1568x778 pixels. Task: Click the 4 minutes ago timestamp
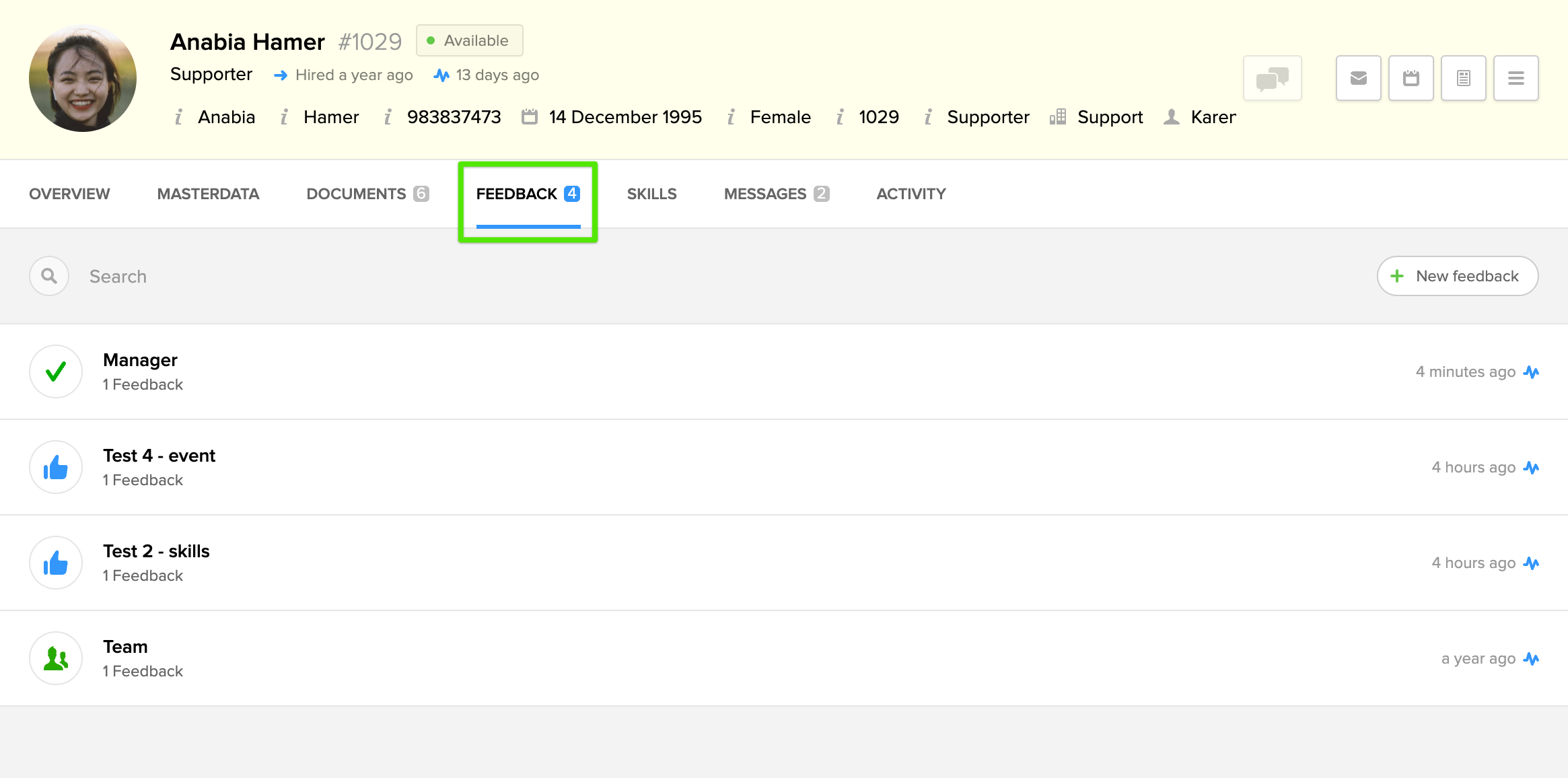(x=1466, y=372)
